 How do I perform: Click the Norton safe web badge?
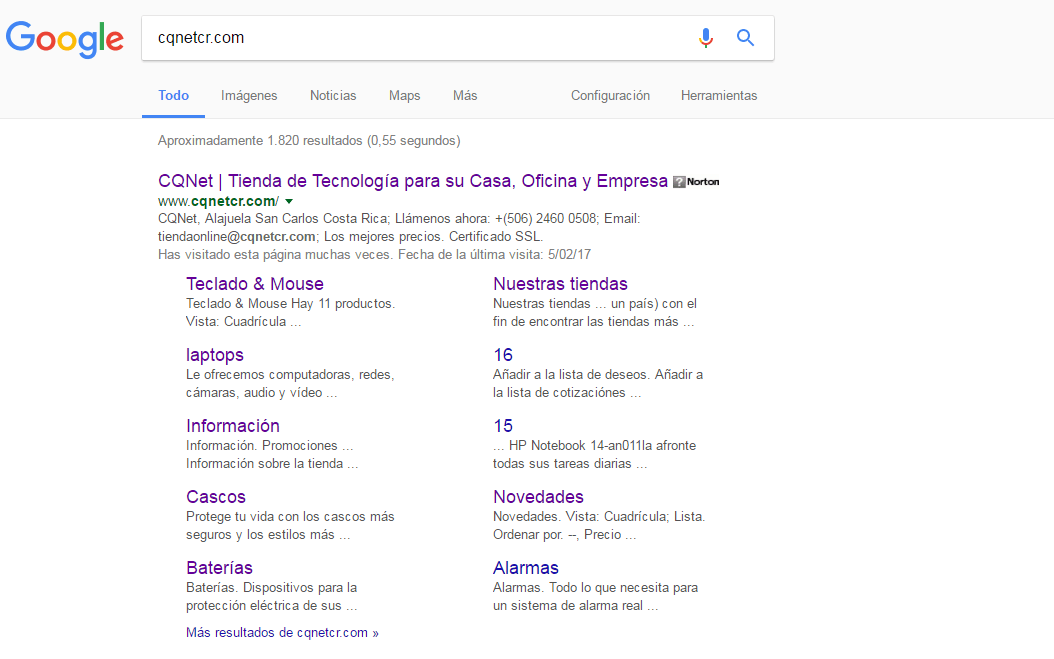tap(696, 182)
